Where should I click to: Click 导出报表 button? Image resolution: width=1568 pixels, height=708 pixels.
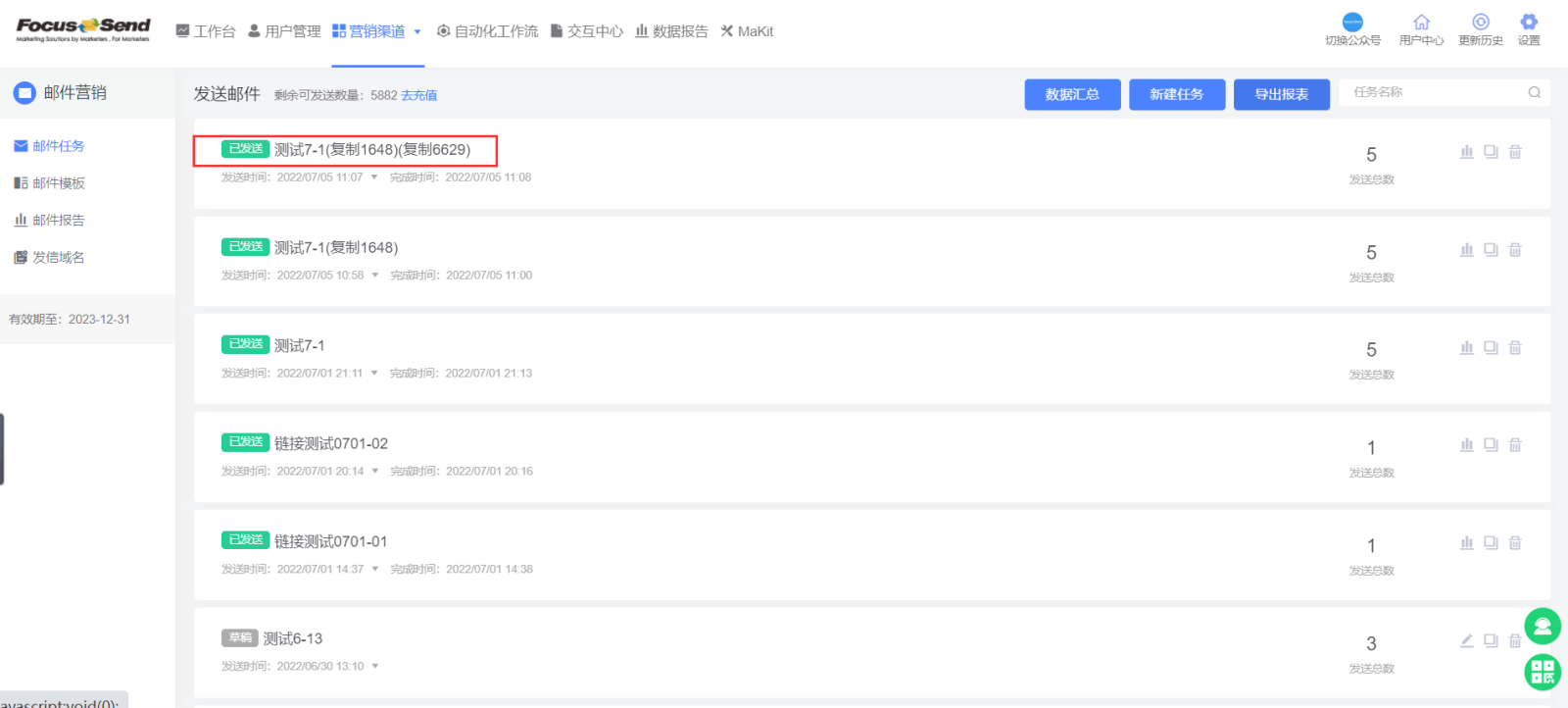tap(1282, 94)
